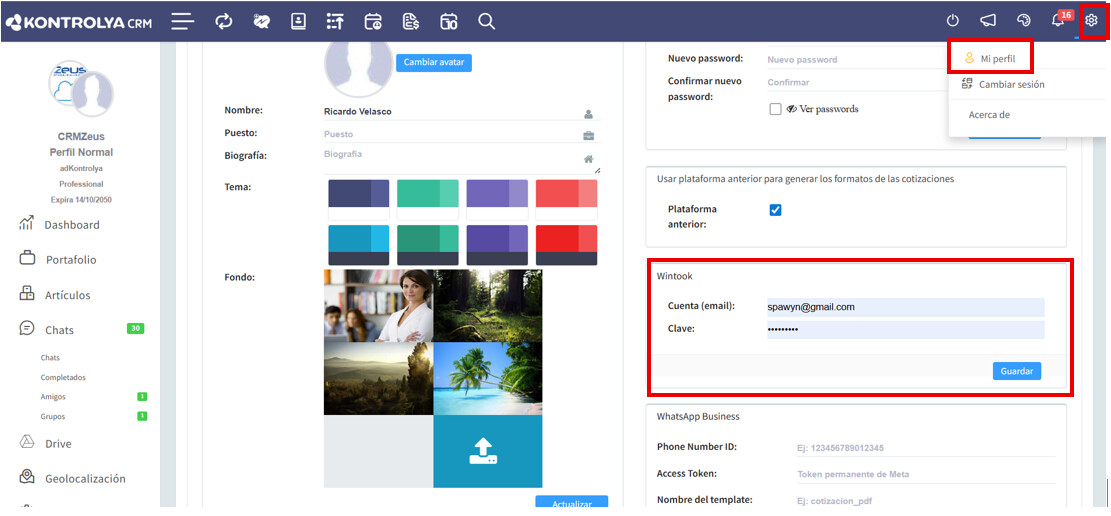
Task: Click the power logout icon
Action: [x=953, y=21]
